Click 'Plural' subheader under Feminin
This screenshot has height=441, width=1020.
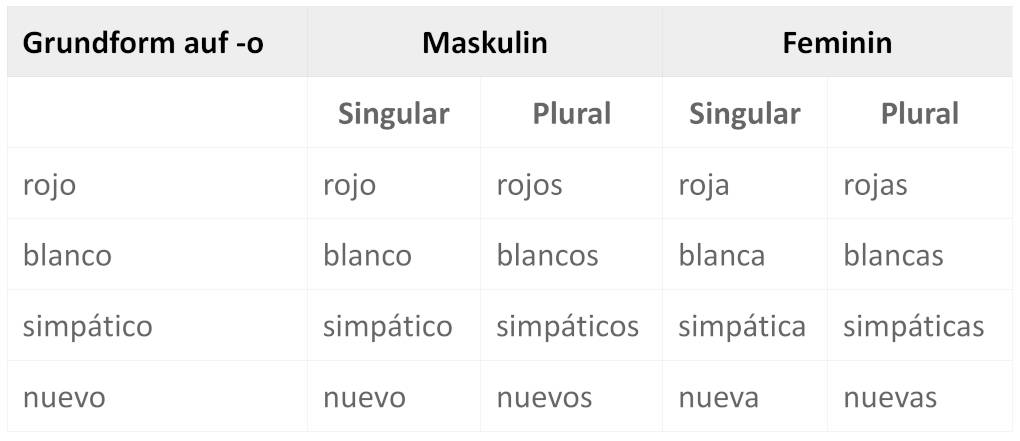tap(919, 114)
